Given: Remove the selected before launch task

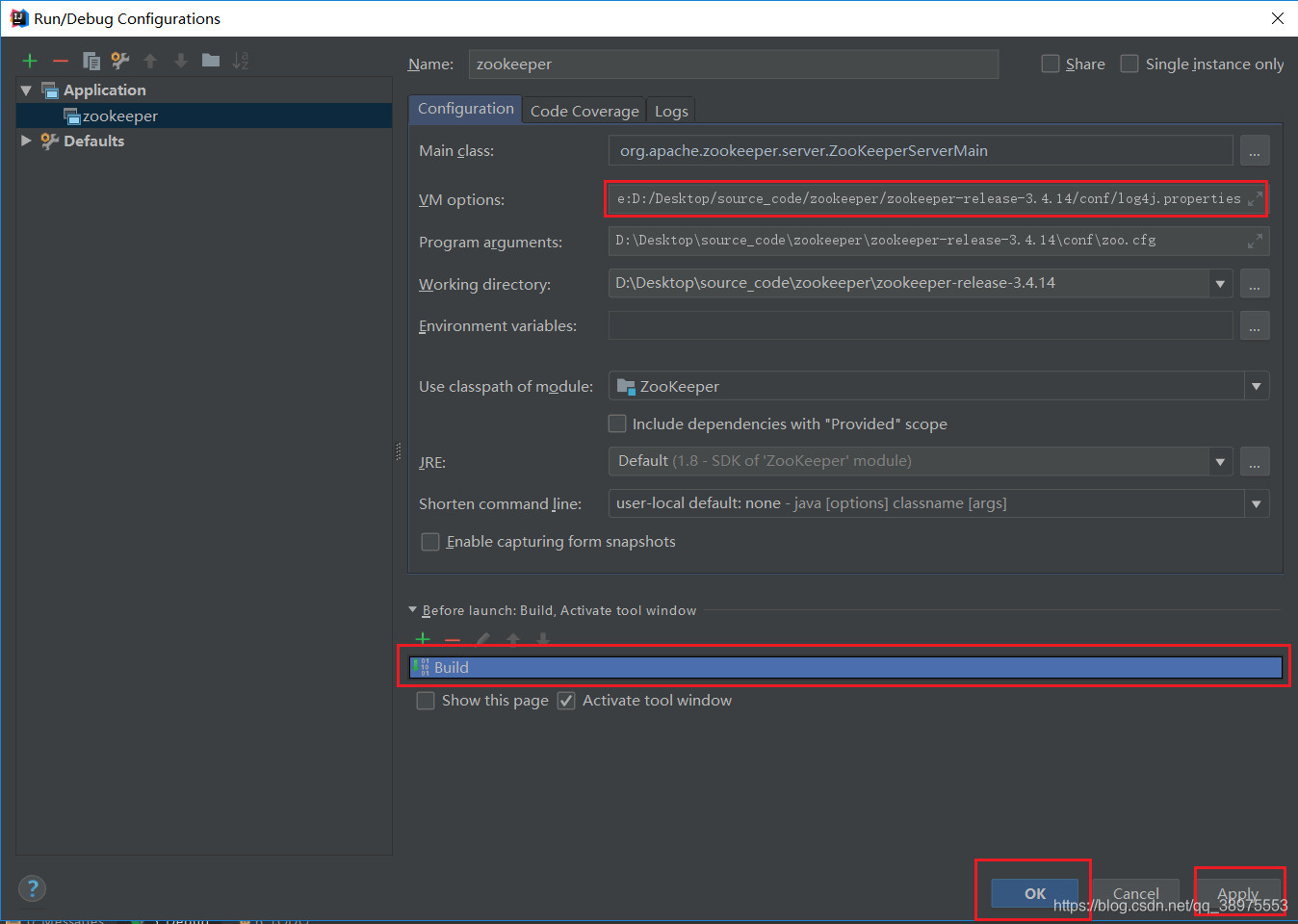Looking at the screenshot, I should click(453, 639).
